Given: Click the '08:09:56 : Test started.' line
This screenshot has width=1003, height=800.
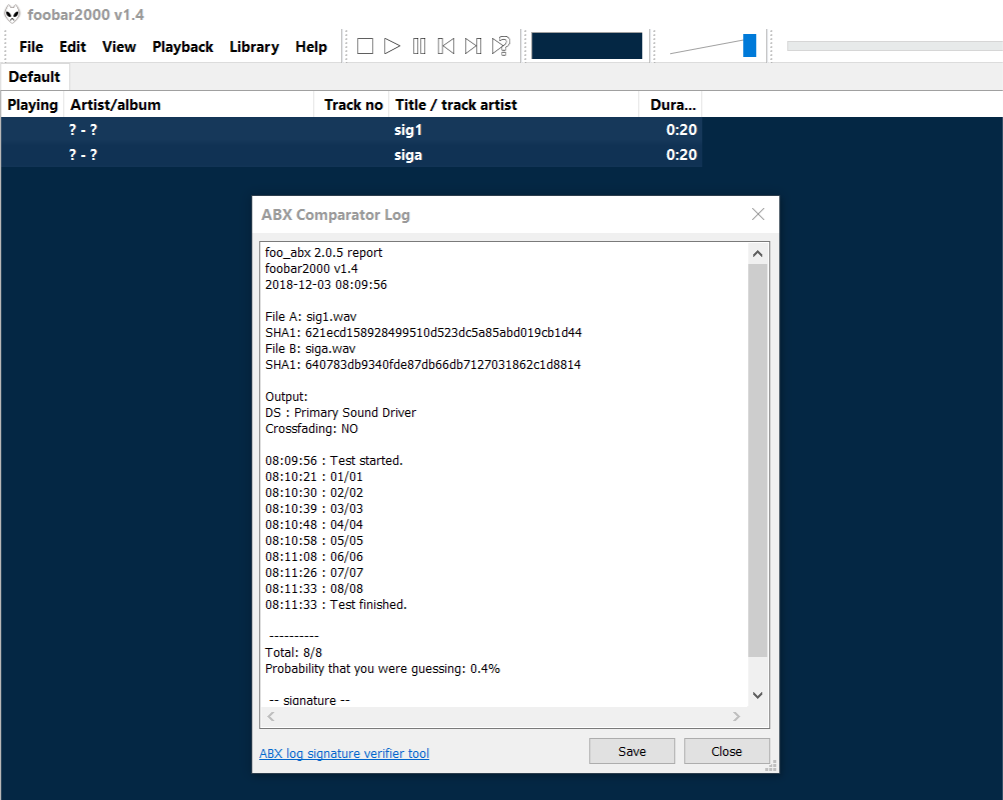Looking at the screenshot, I should [334, 460].
